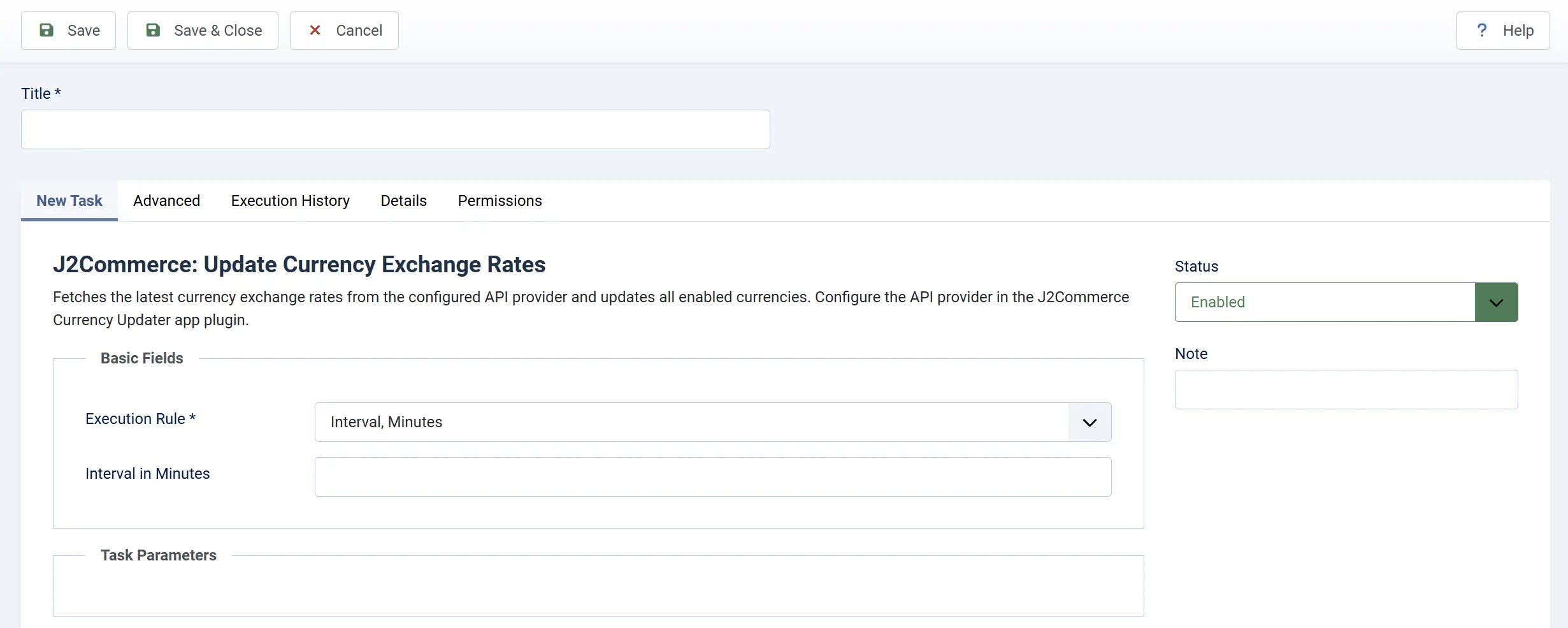Image resolution: width=1568 pixels, height=628 pixels.
Task: Click the Status label
Action: tap(1197, 267)
